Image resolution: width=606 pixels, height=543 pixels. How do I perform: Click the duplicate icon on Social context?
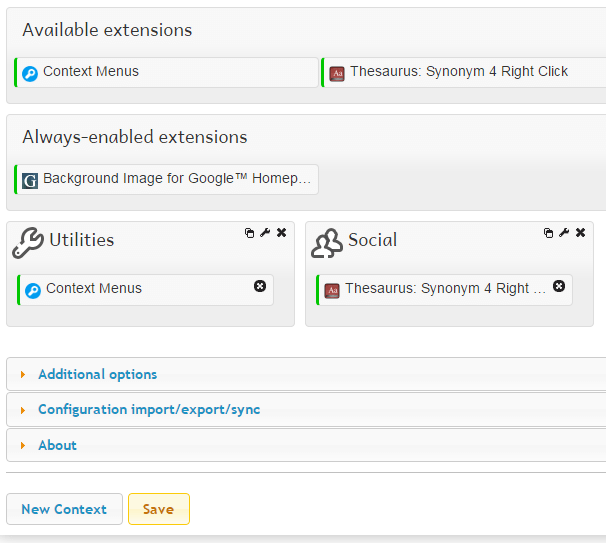549,233
